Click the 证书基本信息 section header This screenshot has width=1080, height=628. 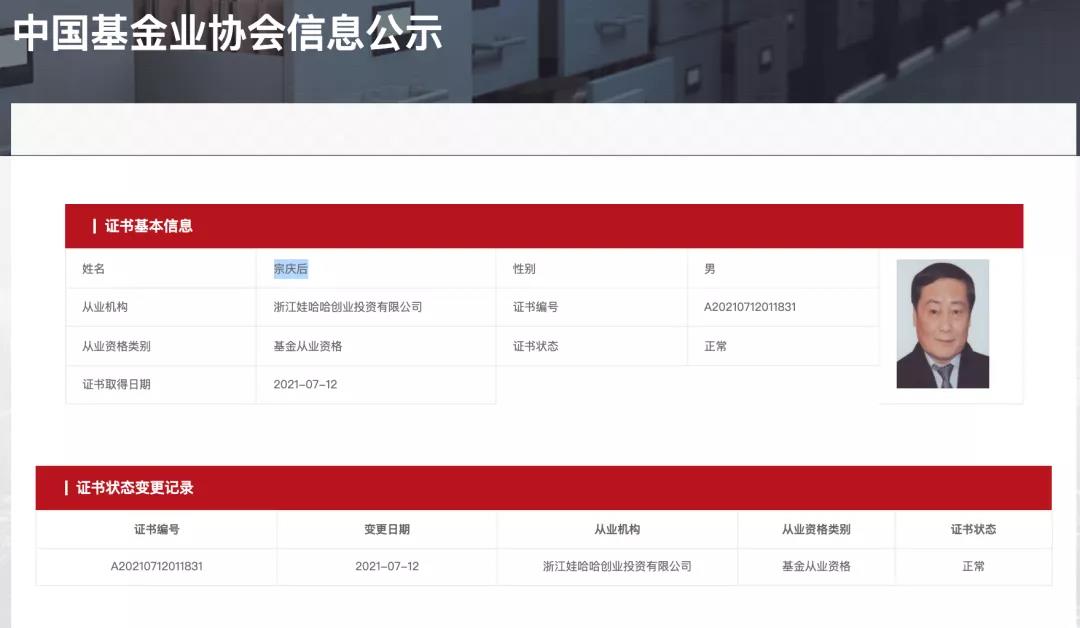click(x=145, y=225)
